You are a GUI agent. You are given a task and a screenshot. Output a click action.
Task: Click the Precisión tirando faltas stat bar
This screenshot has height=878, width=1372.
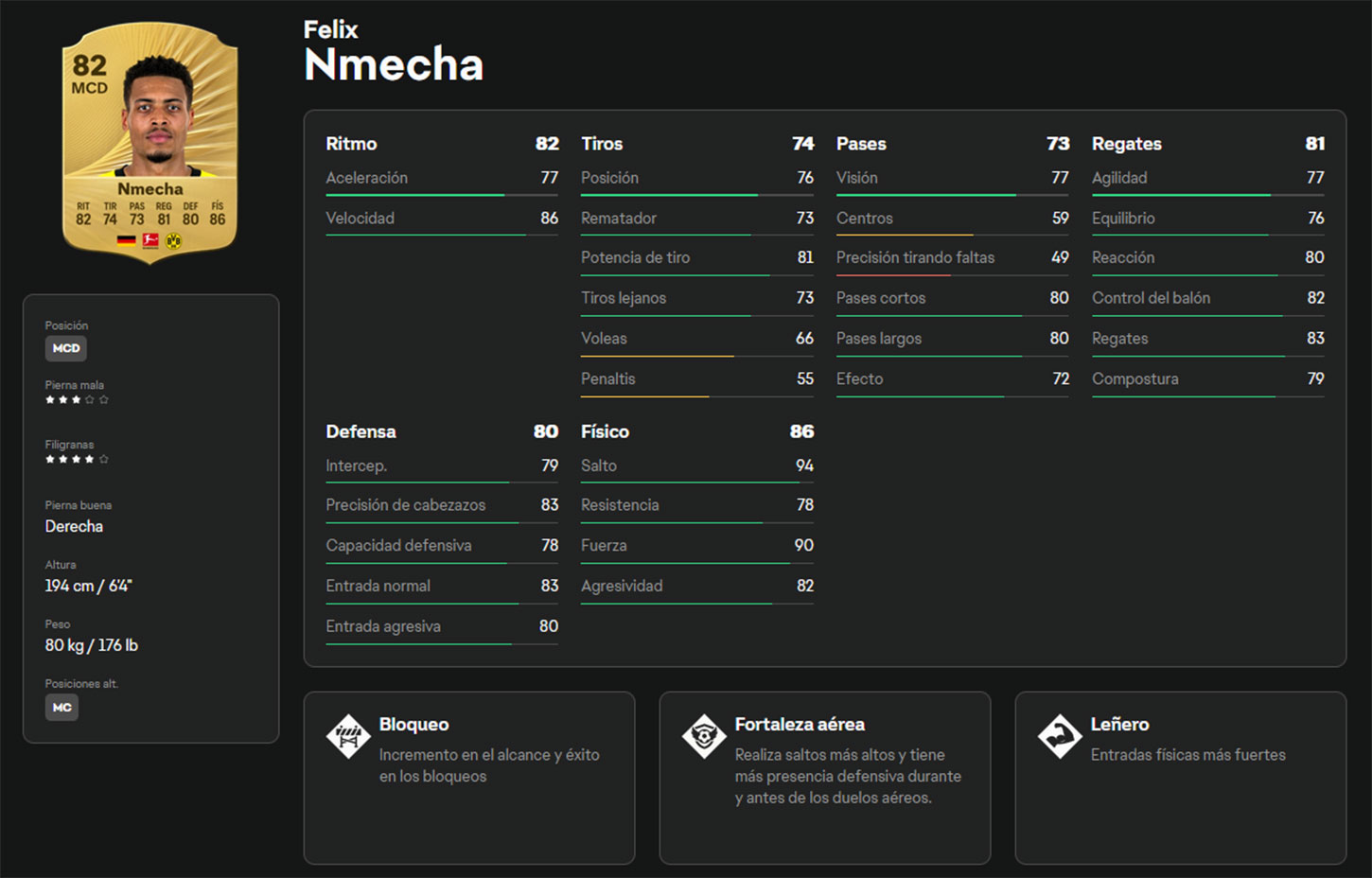(x=952, y=275)
